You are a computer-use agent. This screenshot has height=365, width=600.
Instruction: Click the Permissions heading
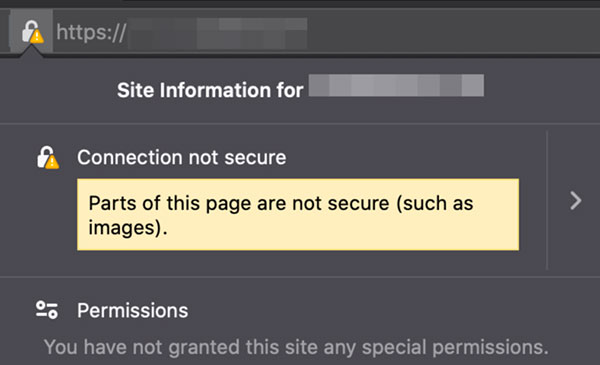click(x=132, y=310)
